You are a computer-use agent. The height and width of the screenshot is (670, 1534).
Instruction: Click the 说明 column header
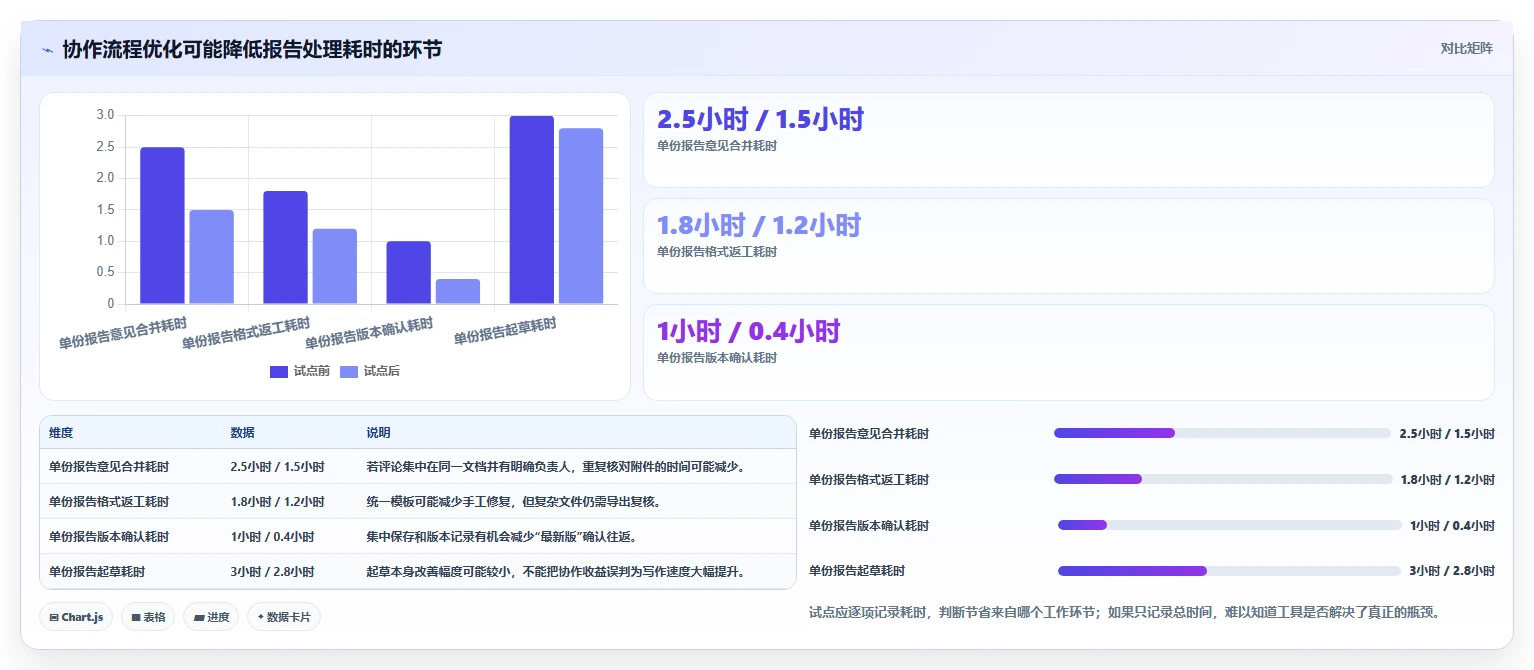click(378, 433)
